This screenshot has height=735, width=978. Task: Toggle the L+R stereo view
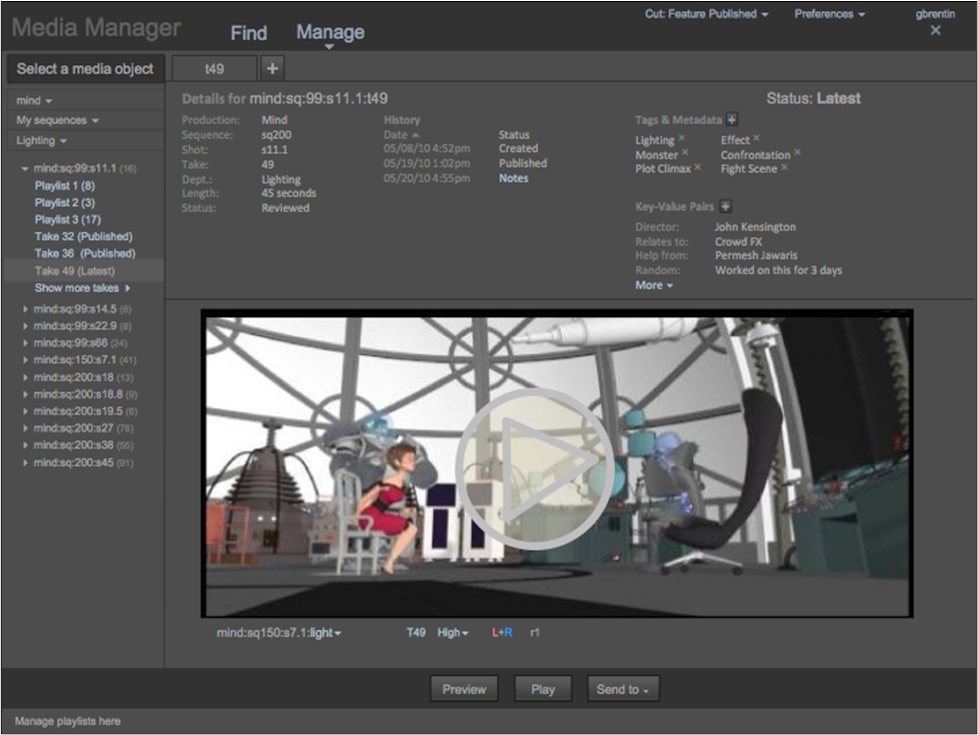(502, 633)
